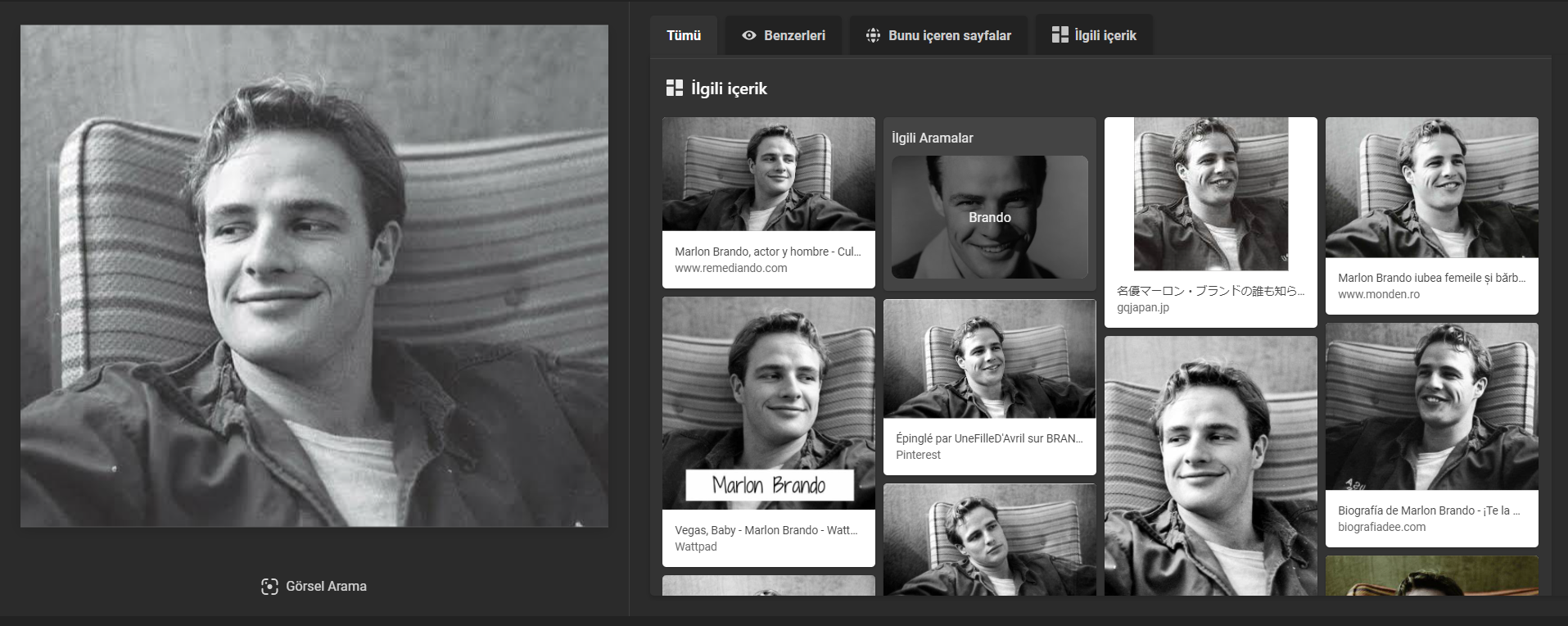Click the www.monden.ro source text

click(1379, 294)
